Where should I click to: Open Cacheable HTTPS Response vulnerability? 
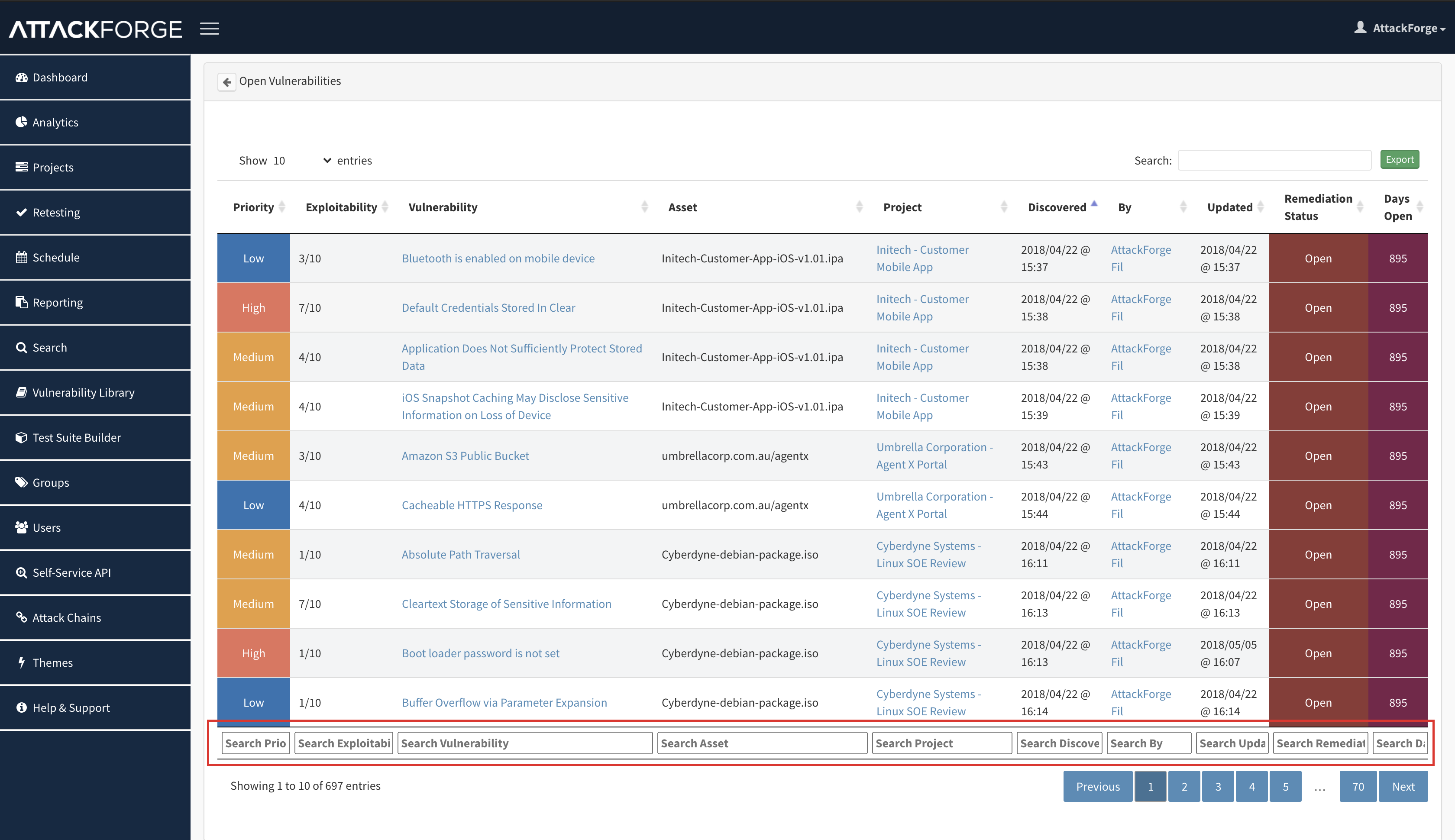(x=472, y=505)
